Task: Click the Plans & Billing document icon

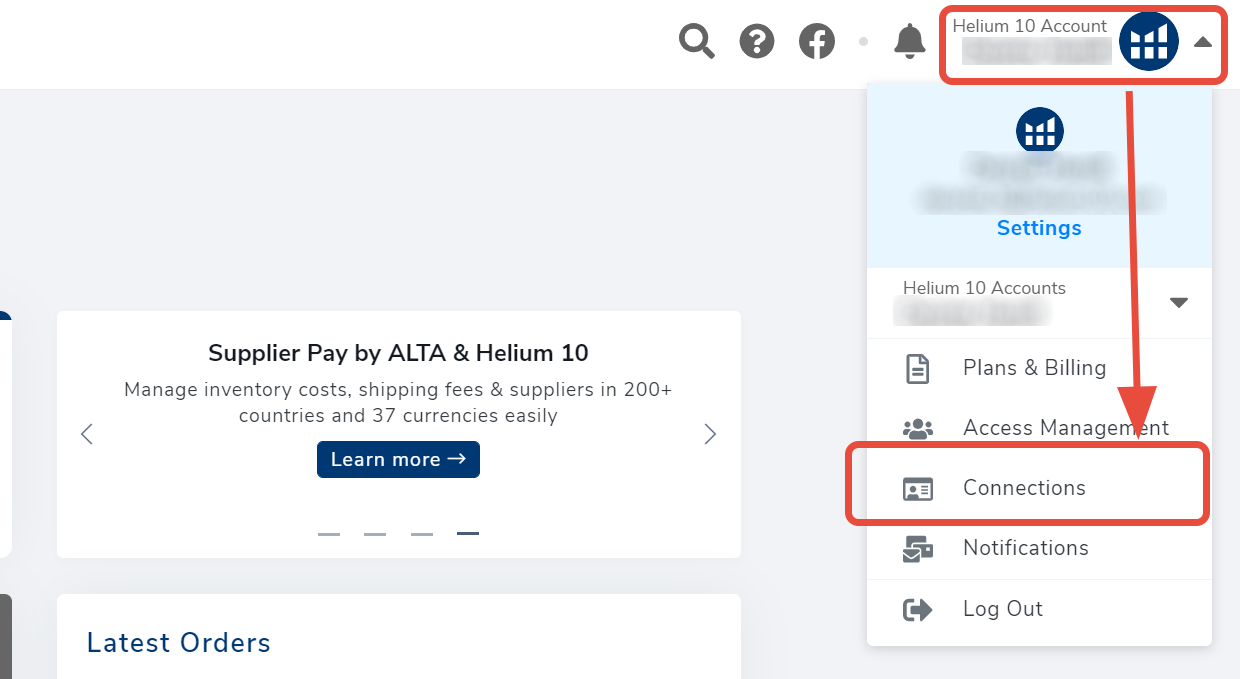Action: click(917, 368)
